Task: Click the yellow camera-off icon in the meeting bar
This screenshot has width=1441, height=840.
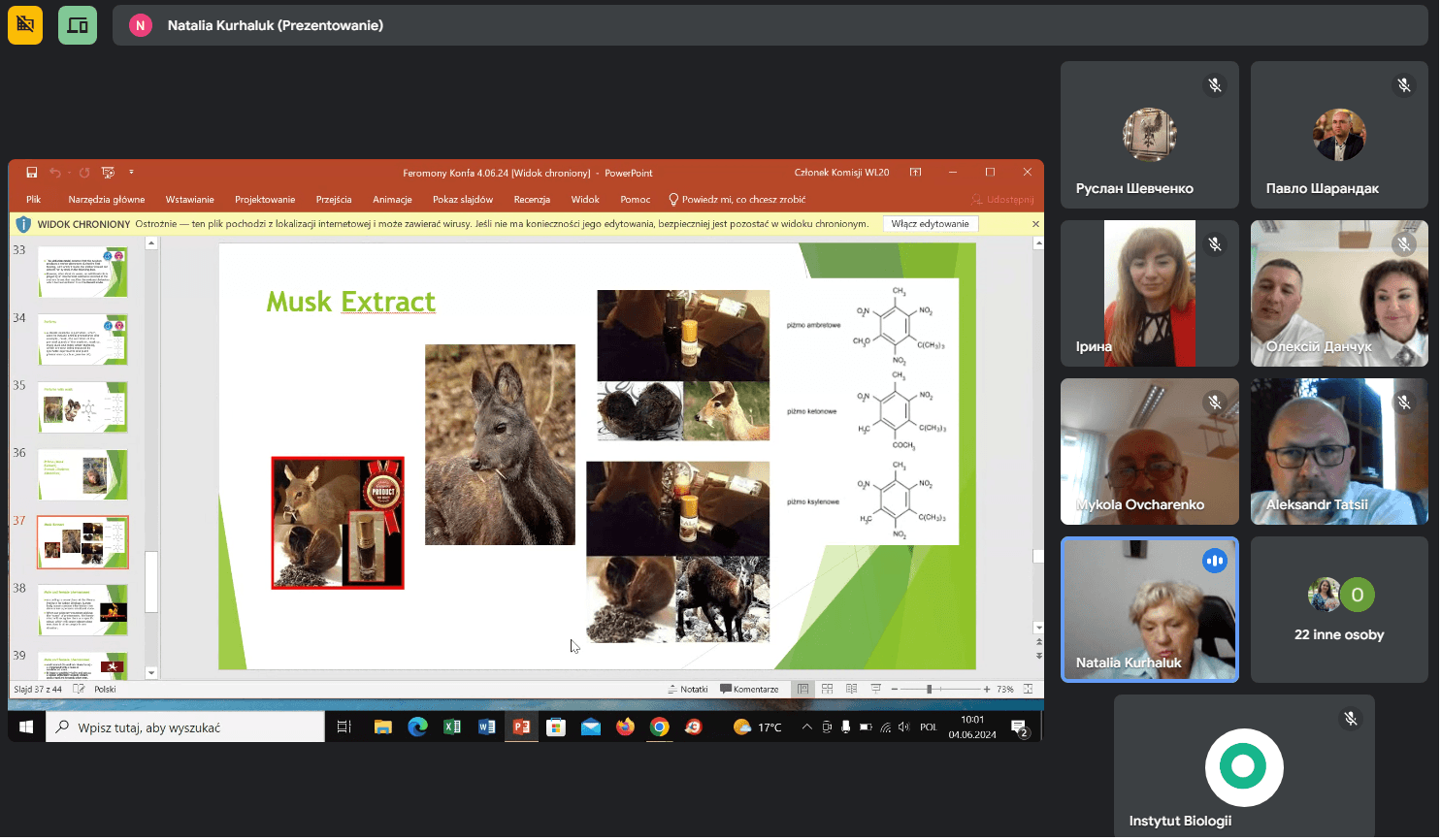Action: 25,25
